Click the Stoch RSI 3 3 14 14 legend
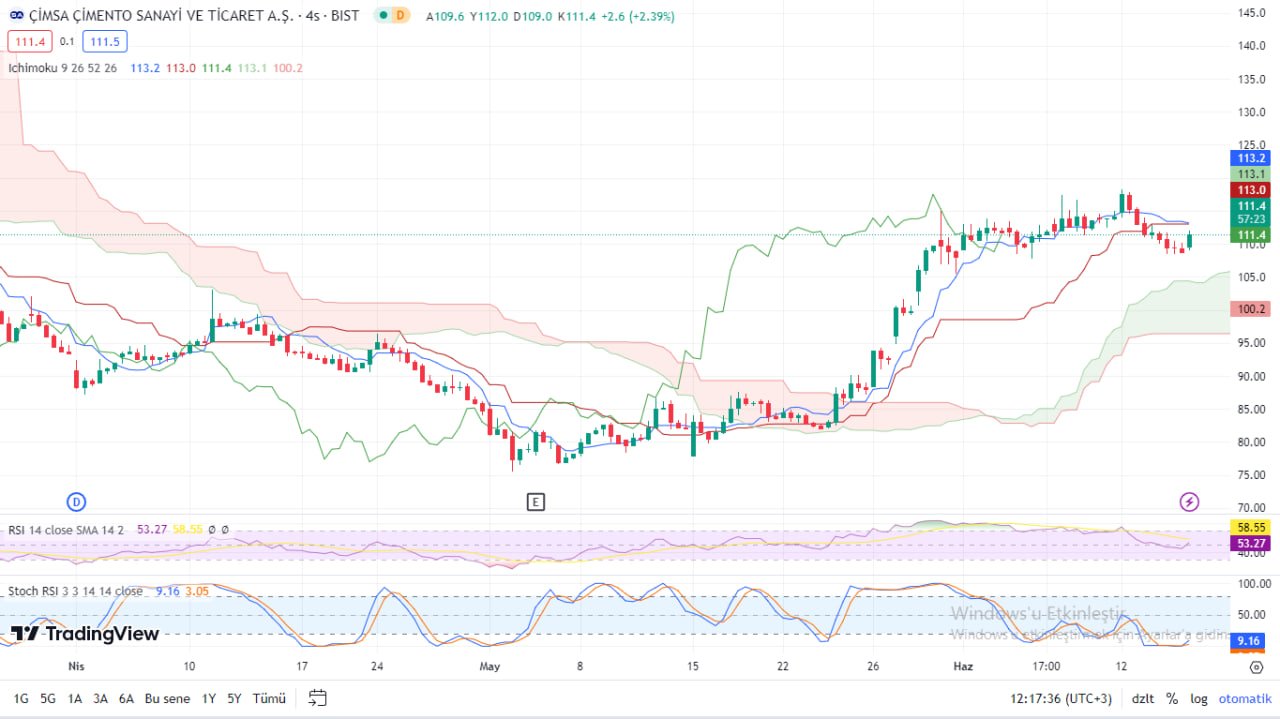1280x719 pixels. click(75, 591)
